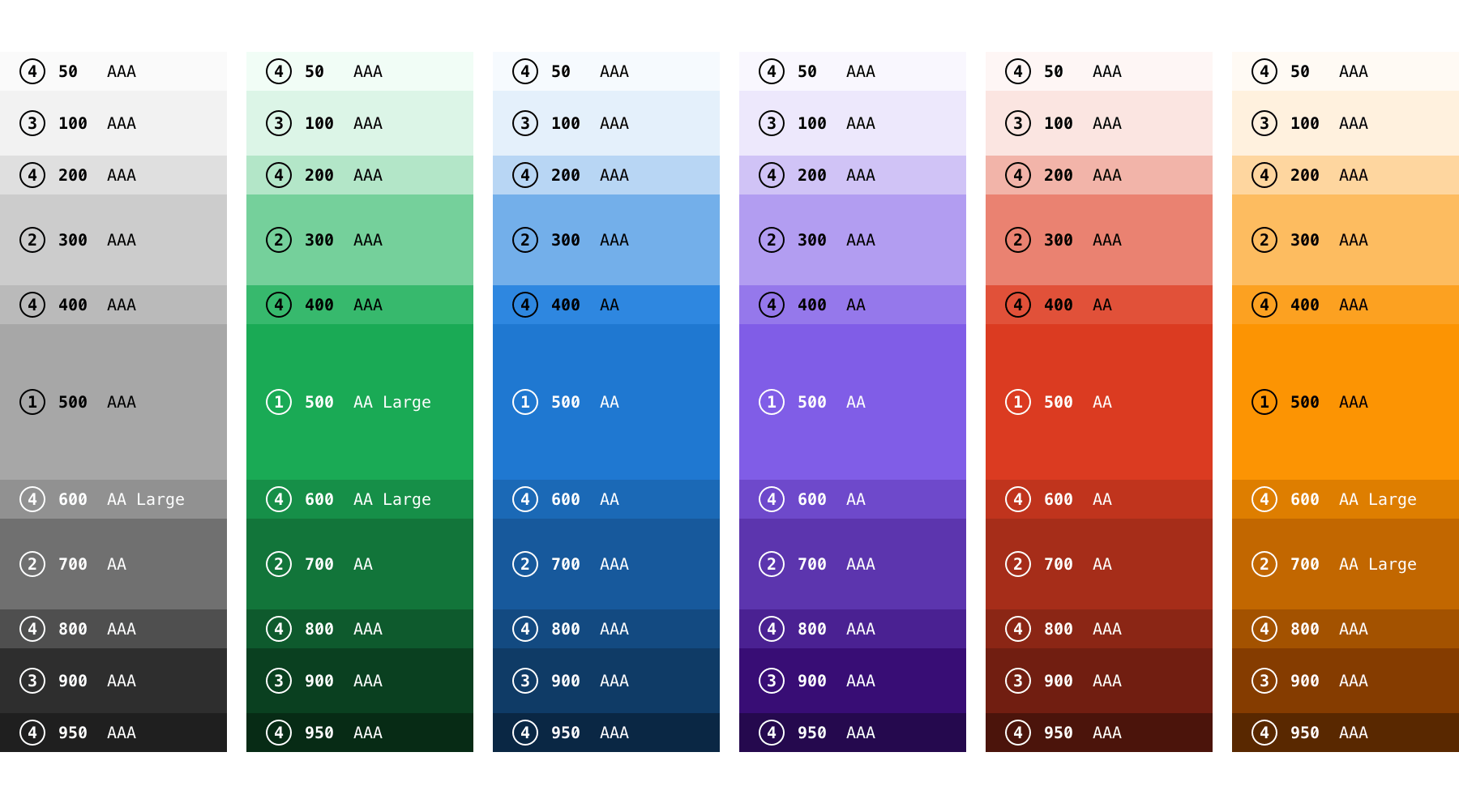Image resolution: width=1459 pixels, height=812 pixels.
Task: Pick the orange 500 color swatch
Action: [x=1346, y=402]
